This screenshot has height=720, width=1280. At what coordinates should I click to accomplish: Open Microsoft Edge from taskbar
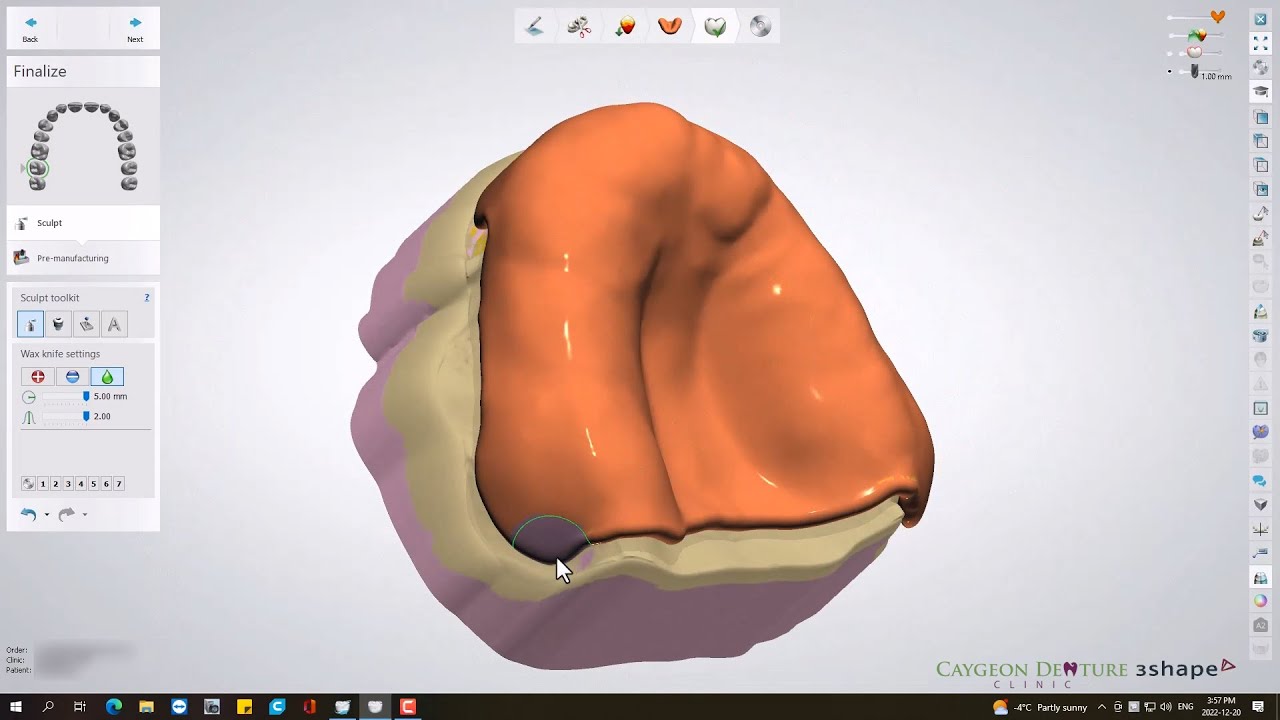(113, 707)
